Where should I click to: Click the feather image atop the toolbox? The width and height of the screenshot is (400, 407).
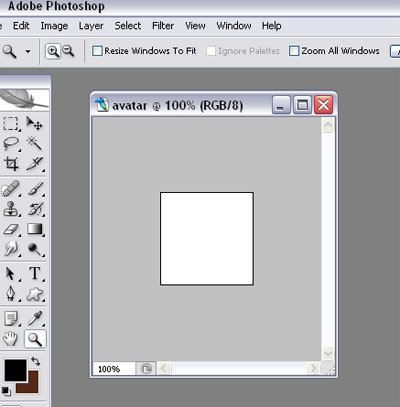pyautogui.click(x=25, y=99)
